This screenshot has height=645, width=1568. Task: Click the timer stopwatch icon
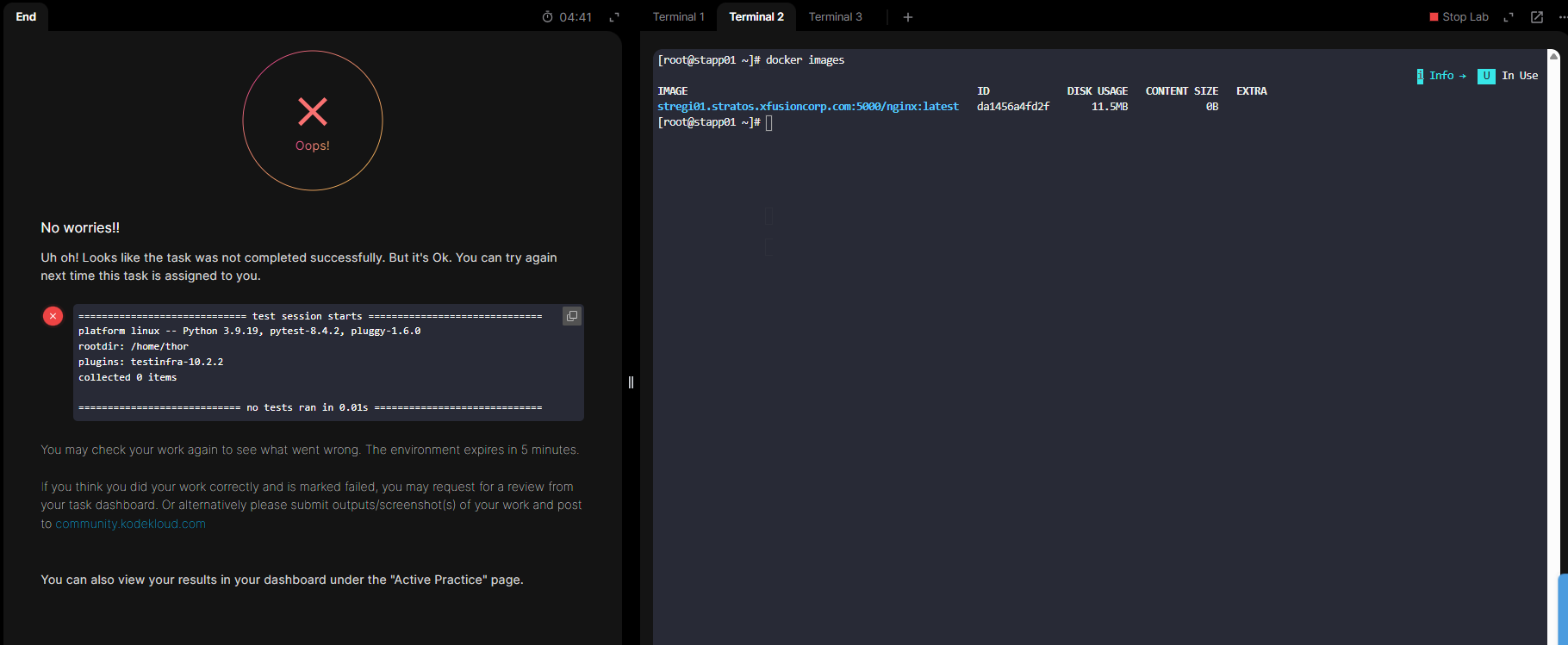pos(547,17)
